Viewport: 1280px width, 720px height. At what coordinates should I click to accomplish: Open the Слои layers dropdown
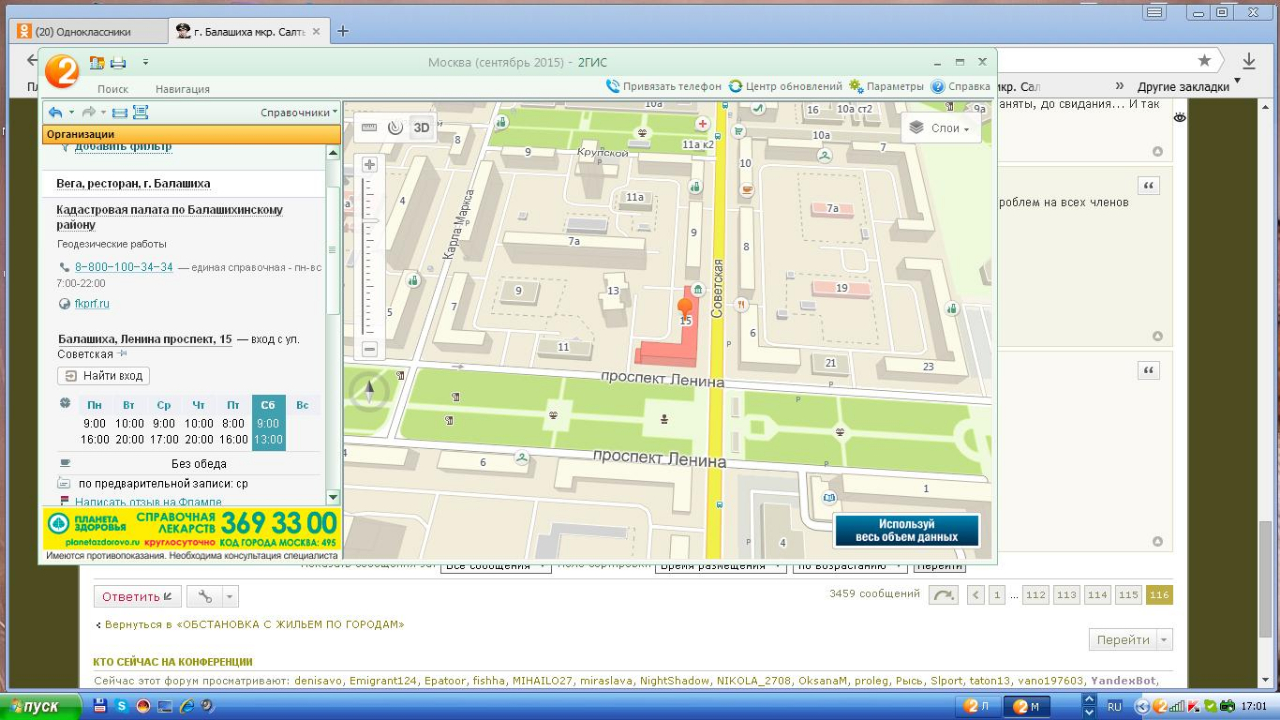(x=938, y=128)
